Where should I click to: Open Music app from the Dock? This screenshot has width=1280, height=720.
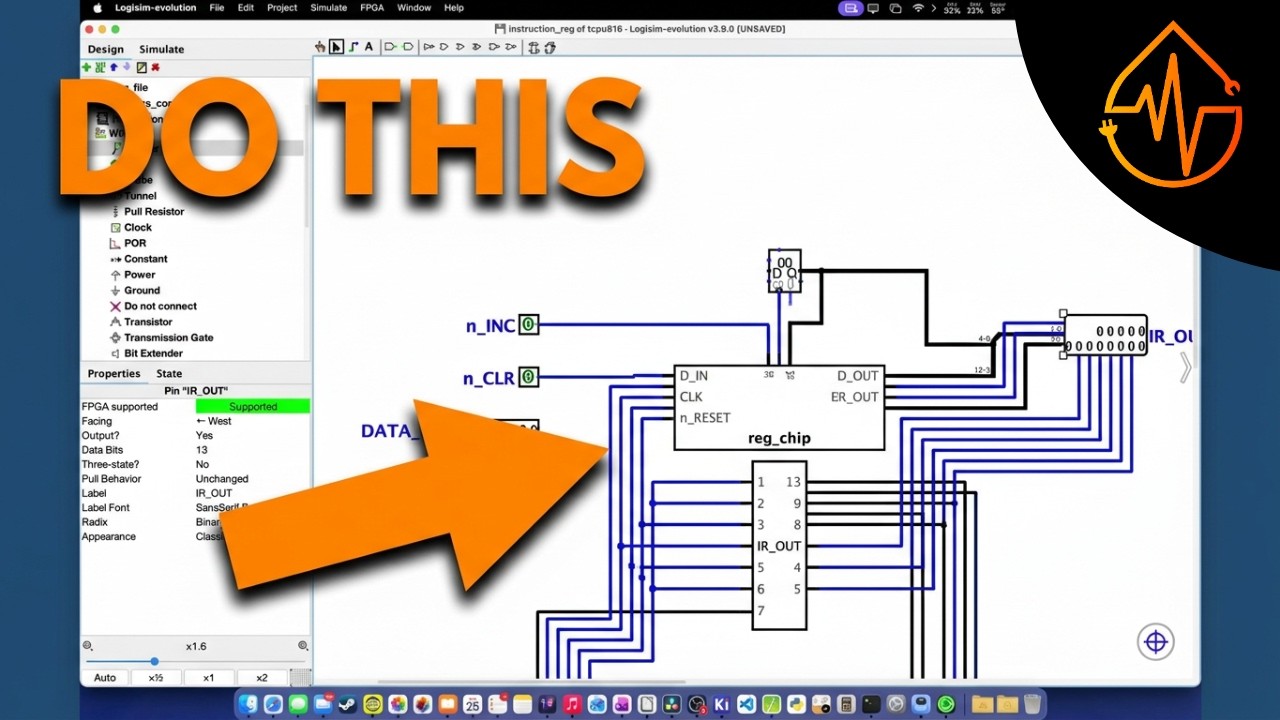click(x=572, y=704)
